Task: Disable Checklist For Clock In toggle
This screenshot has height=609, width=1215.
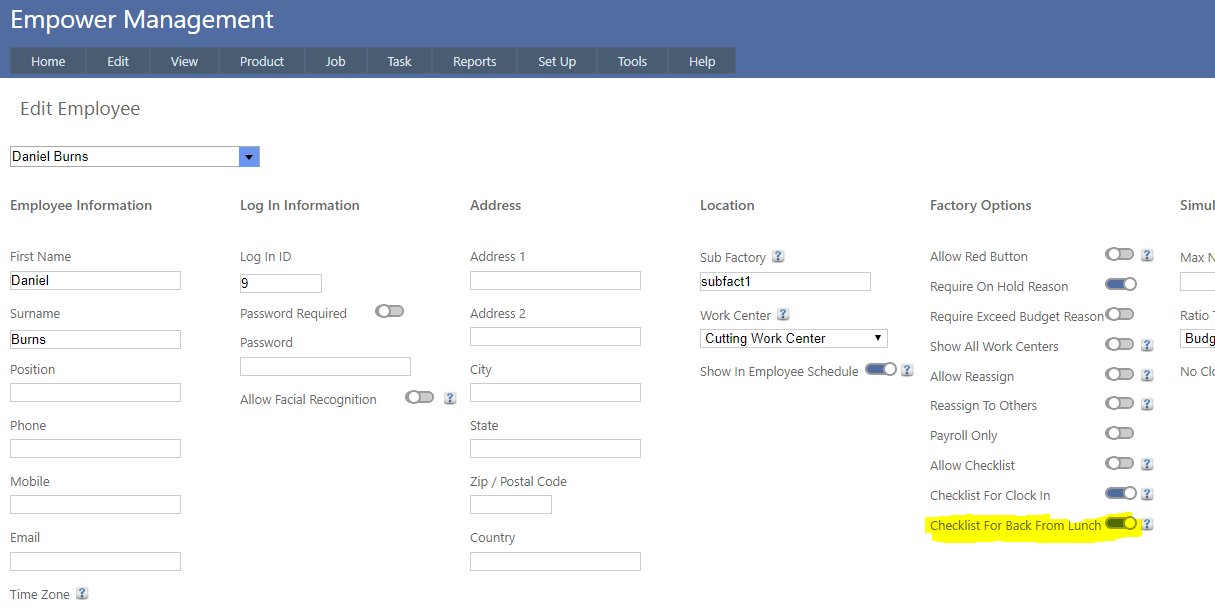Action: tap(1120, 494)
